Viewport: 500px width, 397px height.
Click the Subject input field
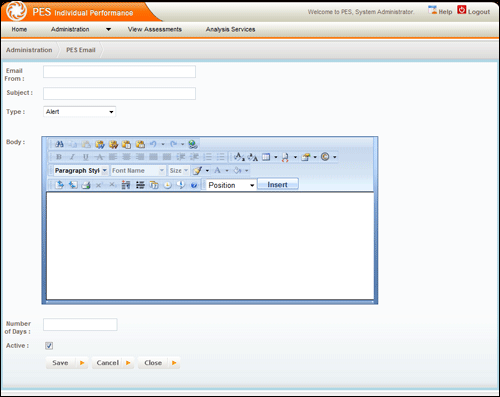coord(119,94)
